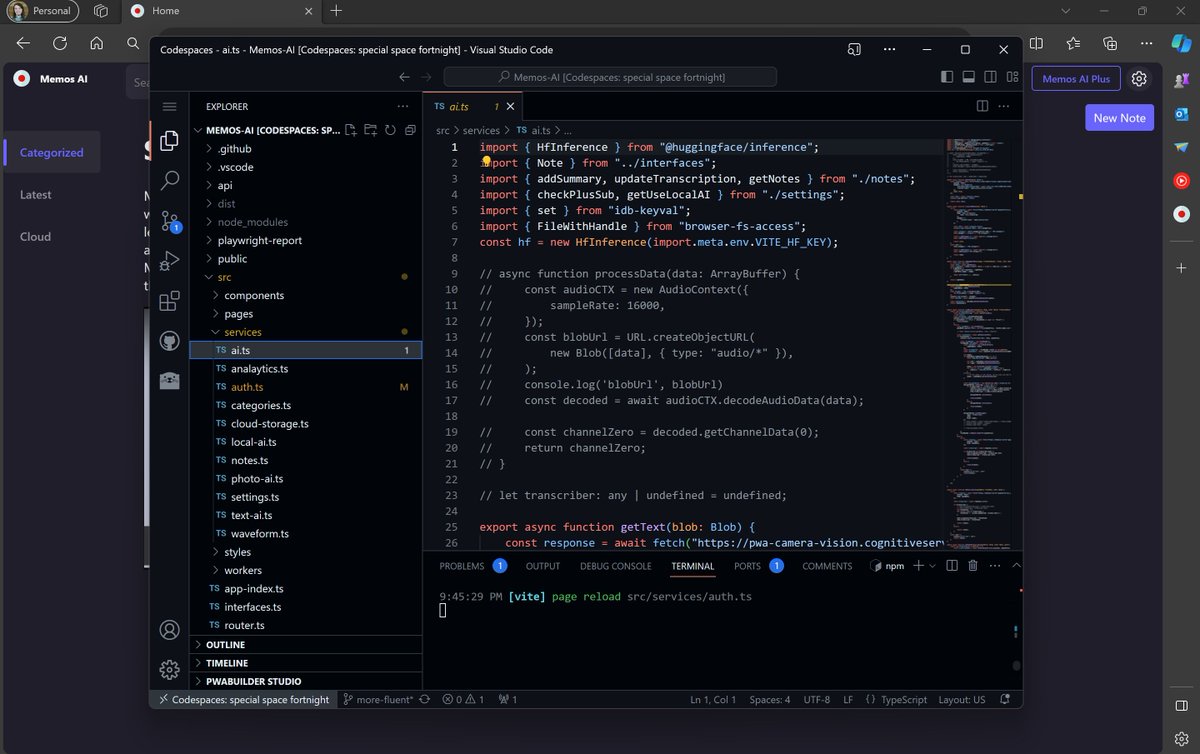Open Outlook in the Edge sidebar
1200x754 pixels.
click(1181, 114)
